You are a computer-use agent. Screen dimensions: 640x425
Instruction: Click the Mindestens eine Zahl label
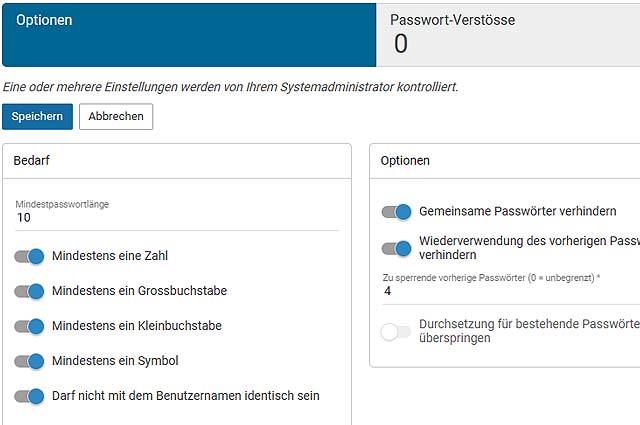pyautogui.click(x=110, y=256)
